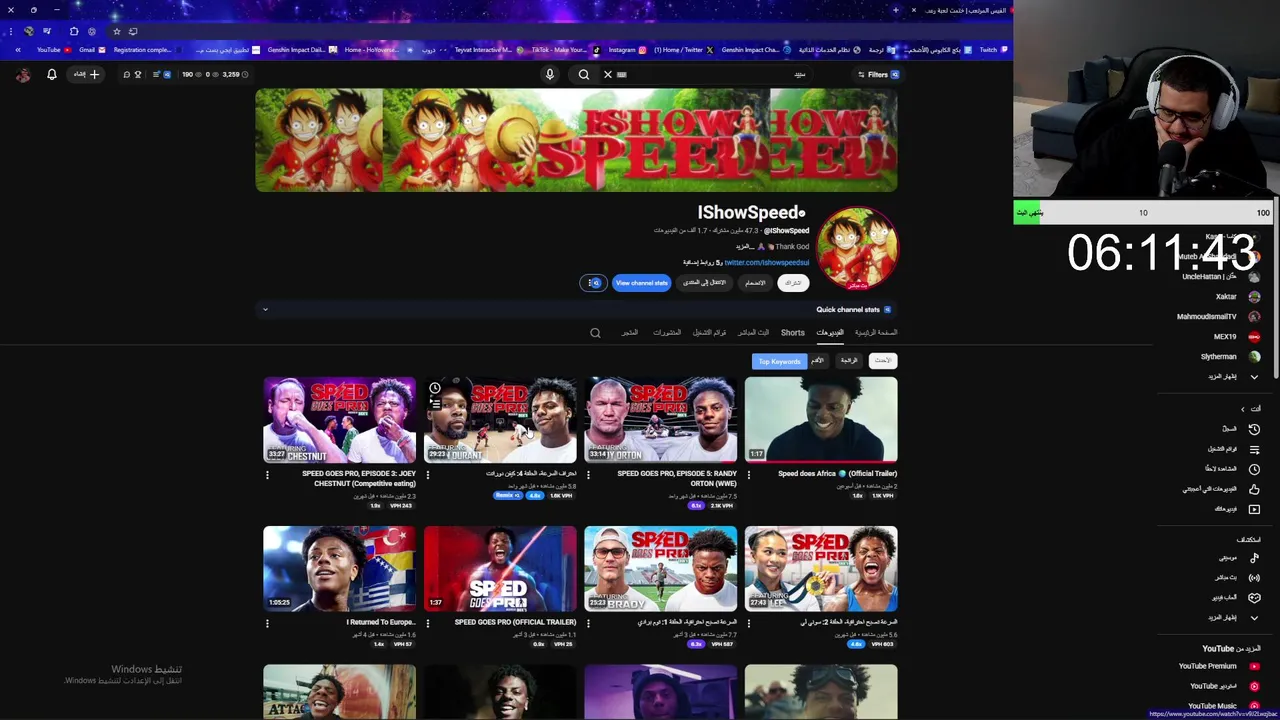
Task: Switch to the Live tab
Action: pos(754,332)
